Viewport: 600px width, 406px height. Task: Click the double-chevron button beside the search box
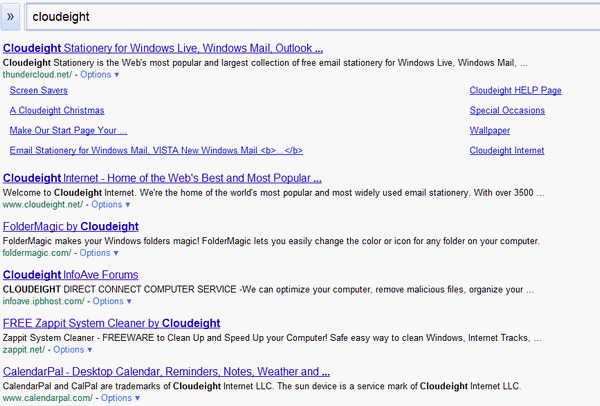[x=10, y=17]
